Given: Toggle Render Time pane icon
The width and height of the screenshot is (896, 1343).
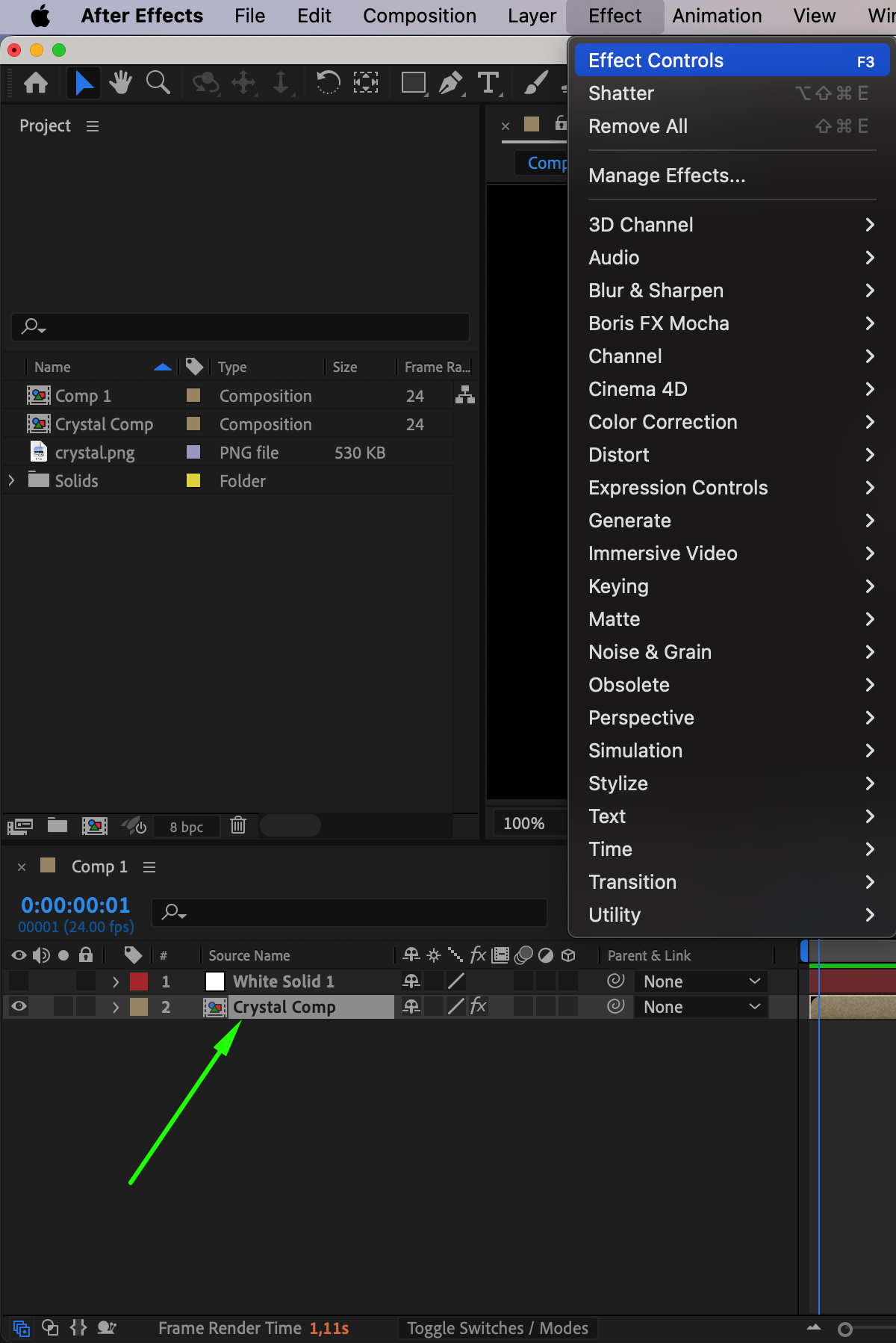Looking at the screenshot, I should [x=107, y=1327].
